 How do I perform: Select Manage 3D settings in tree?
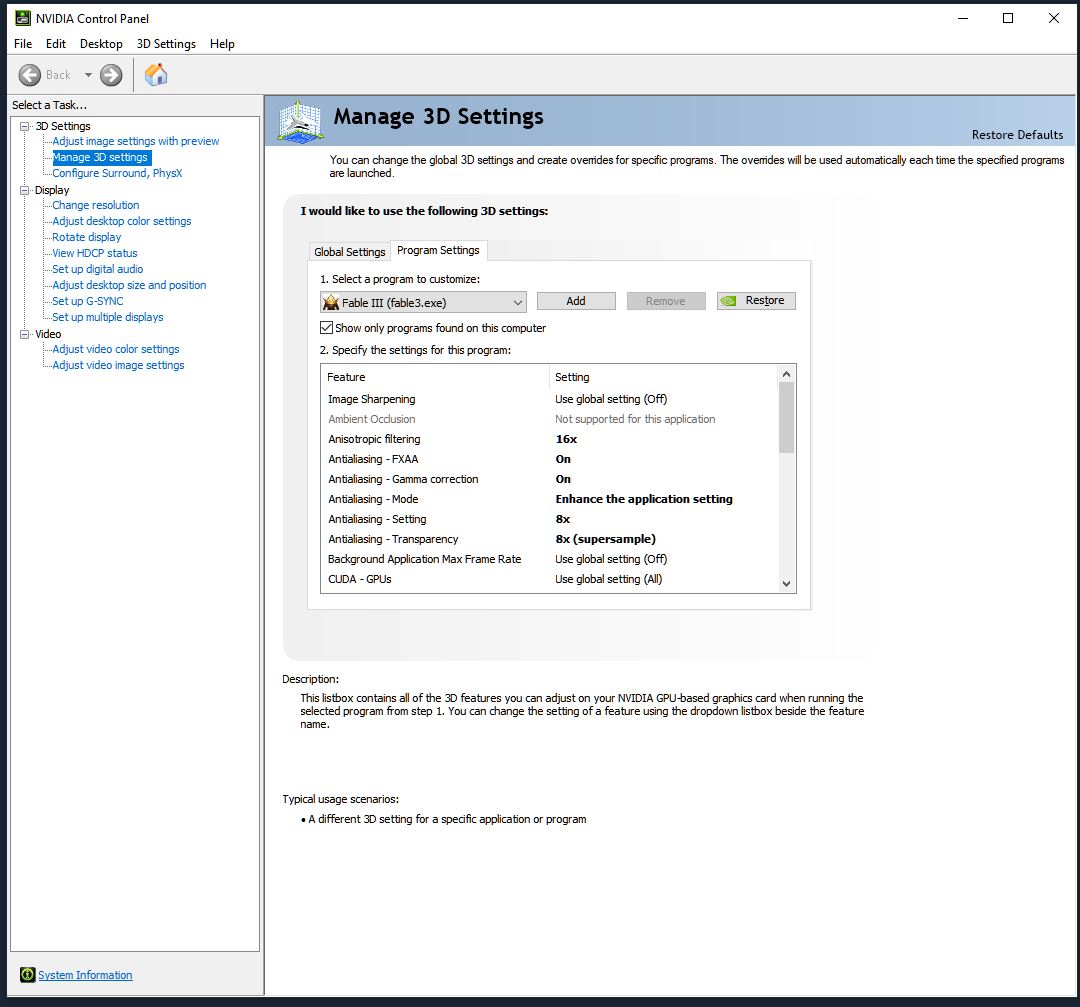[x=101, y=157]
